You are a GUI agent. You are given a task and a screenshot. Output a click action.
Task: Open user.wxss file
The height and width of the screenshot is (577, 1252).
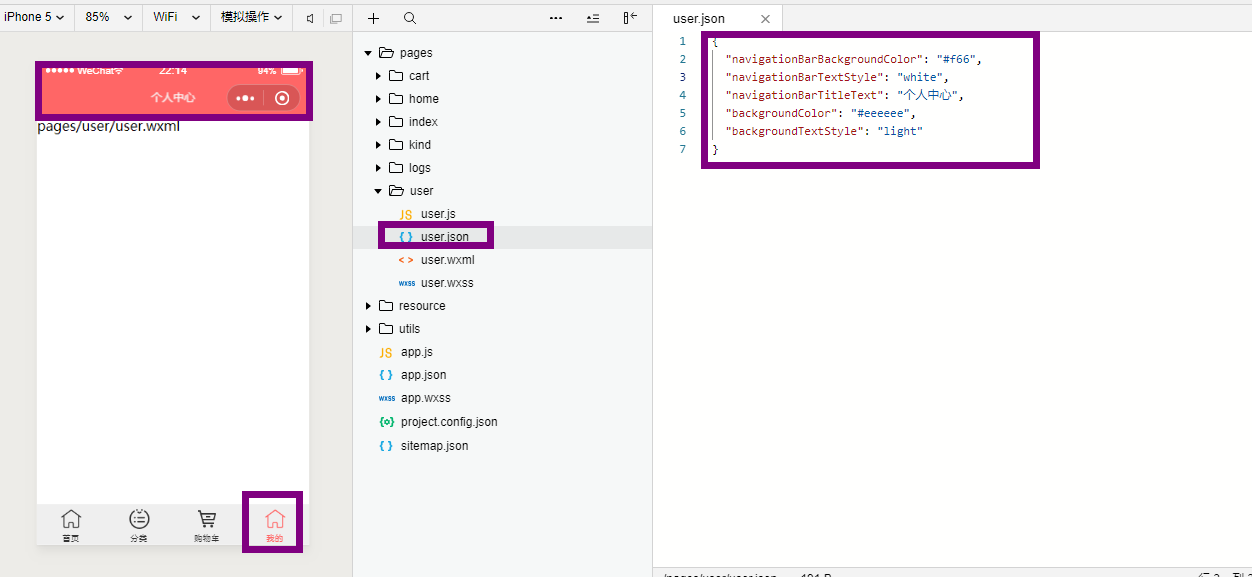click(x=447, y=283)
